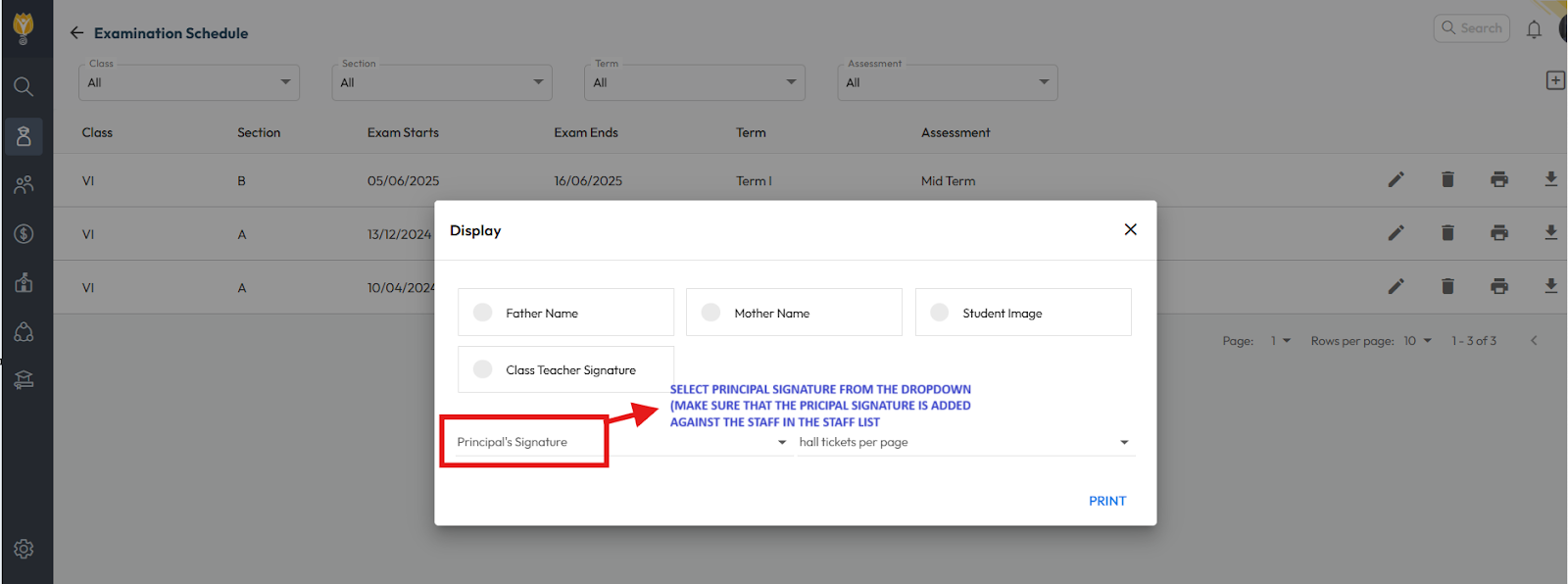
Task: Edit the Mid Term exam row
Action: click(x=1396, y=179)
